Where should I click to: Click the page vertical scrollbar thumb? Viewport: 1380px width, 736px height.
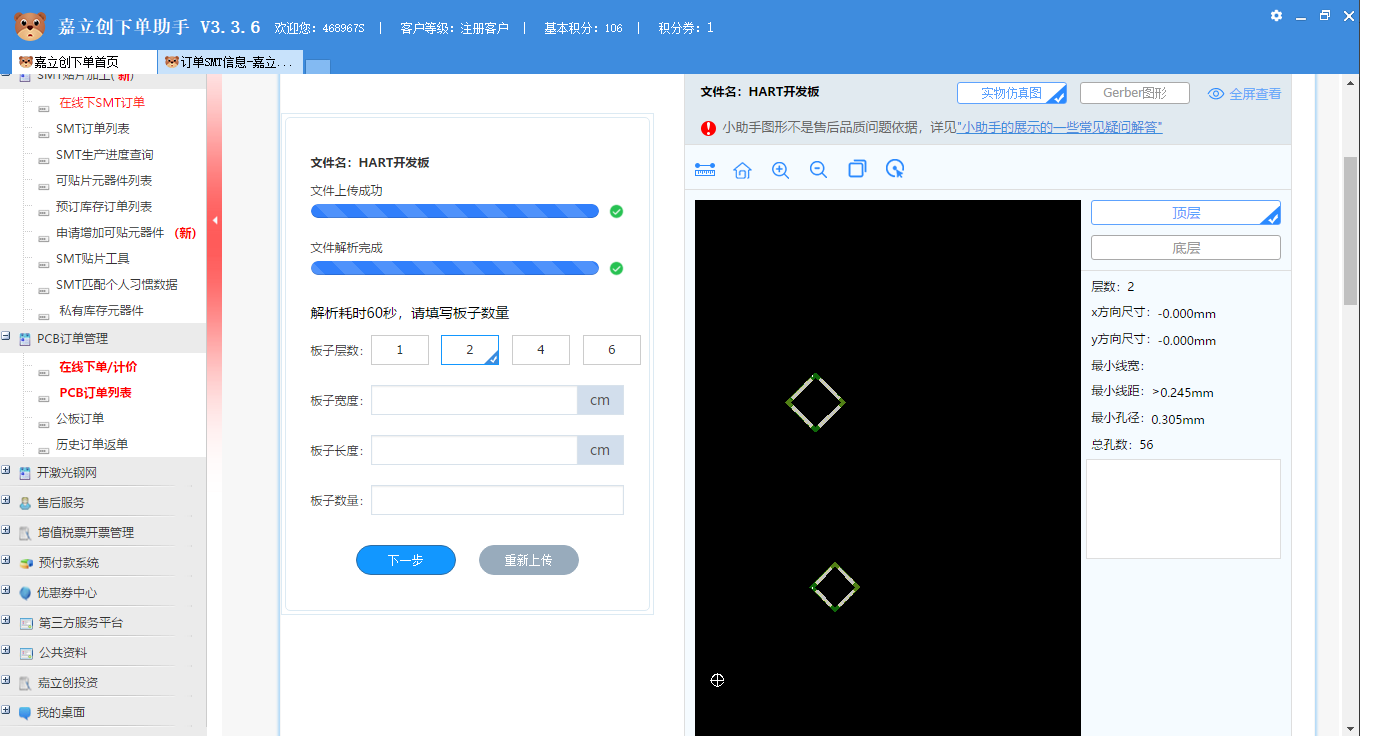[x=1350, y=230]
